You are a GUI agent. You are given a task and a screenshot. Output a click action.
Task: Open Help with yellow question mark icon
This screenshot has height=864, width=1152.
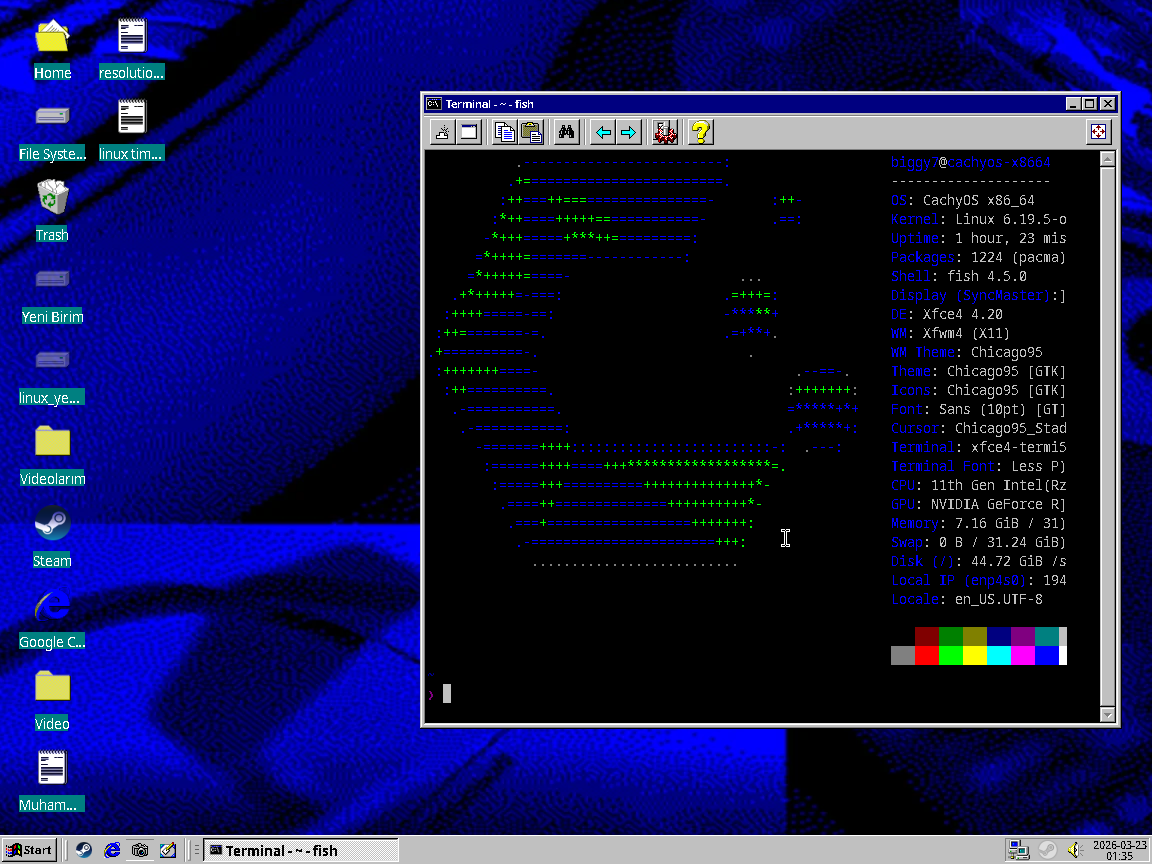(700, 132)
